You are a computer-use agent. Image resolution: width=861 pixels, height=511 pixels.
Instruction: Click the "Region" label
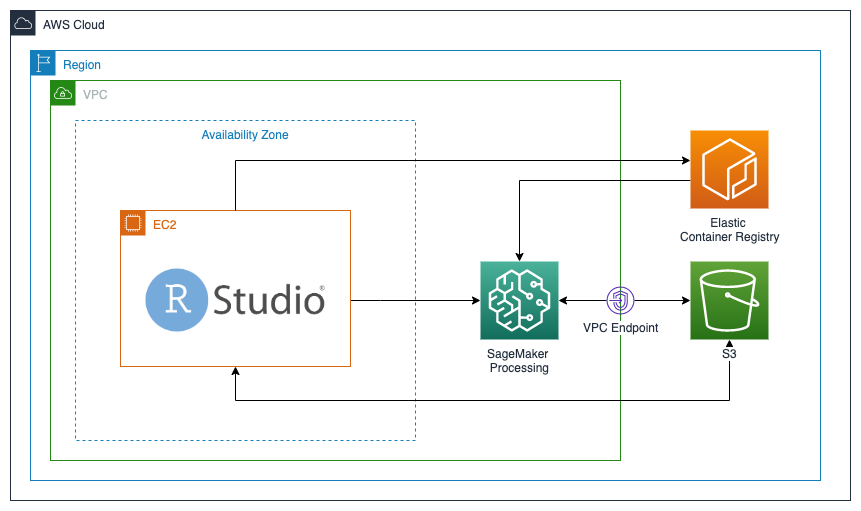coord(82,65)
